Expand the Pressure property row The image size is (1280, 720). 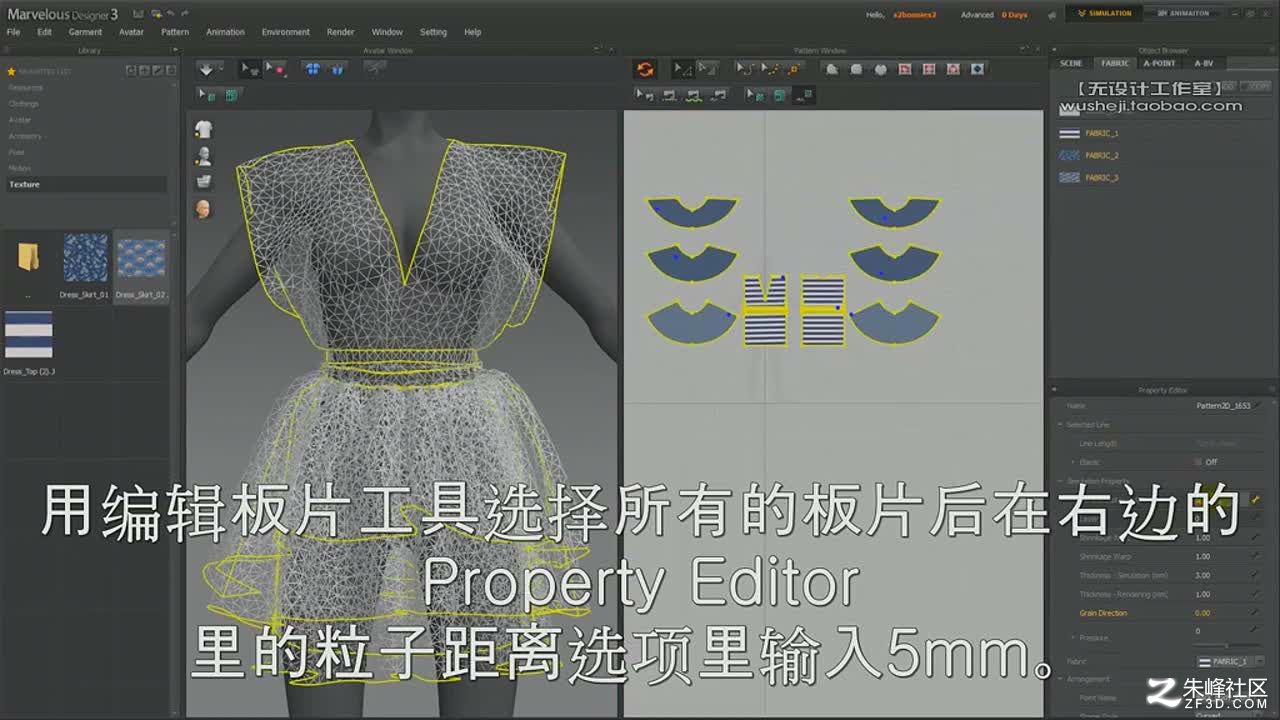[x=1073, y=637]
